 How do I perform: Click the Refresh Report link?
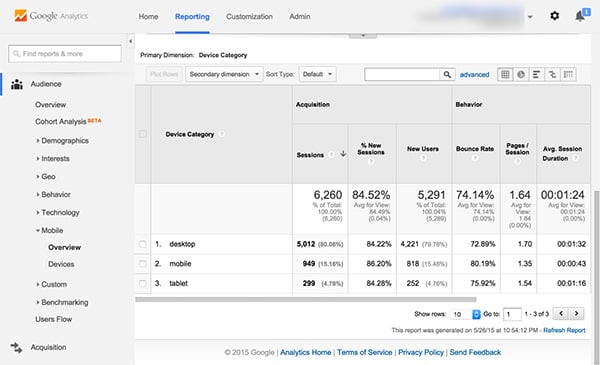click(x=564, y=330)
